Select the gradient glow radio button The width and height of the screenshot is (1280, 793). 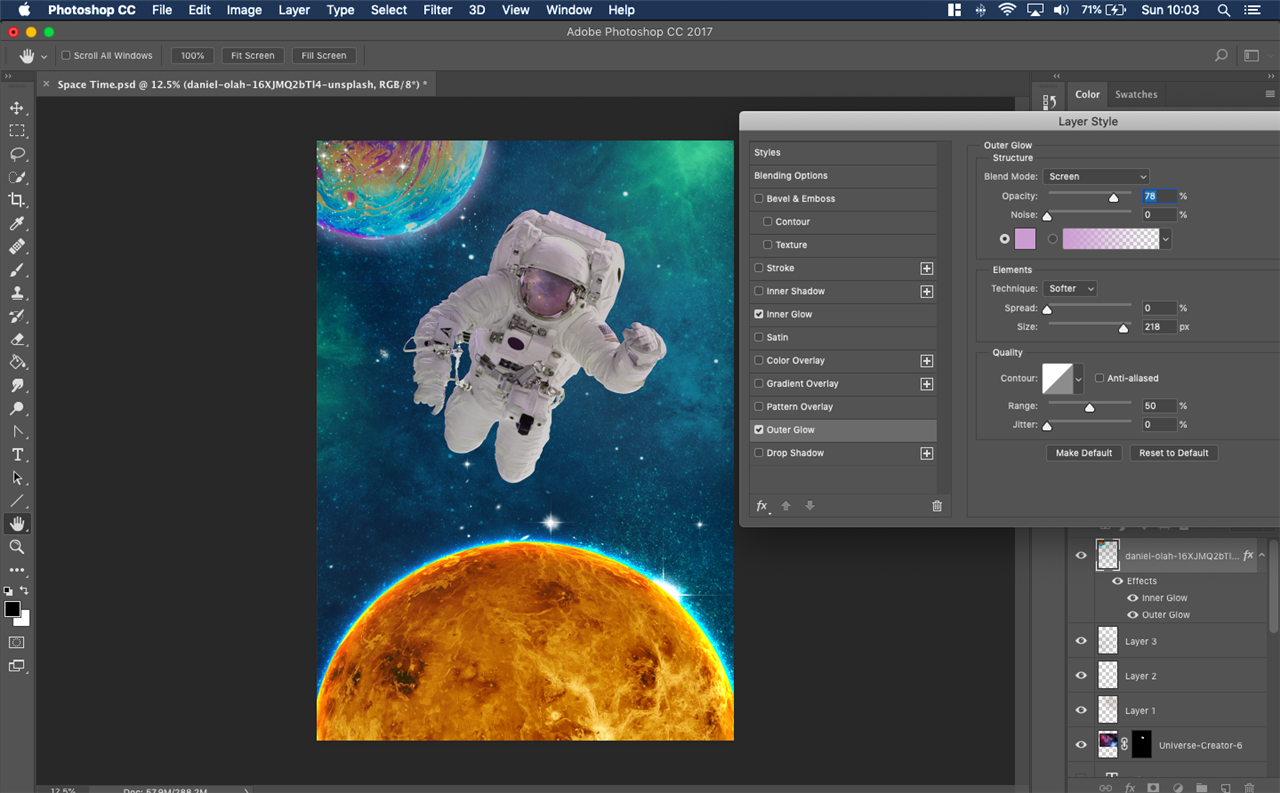click(x=1053, y=239)
